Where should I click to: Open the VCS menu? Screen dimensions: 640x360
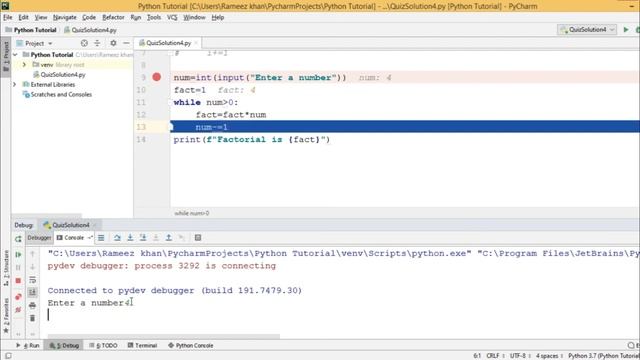coord(172,17)
